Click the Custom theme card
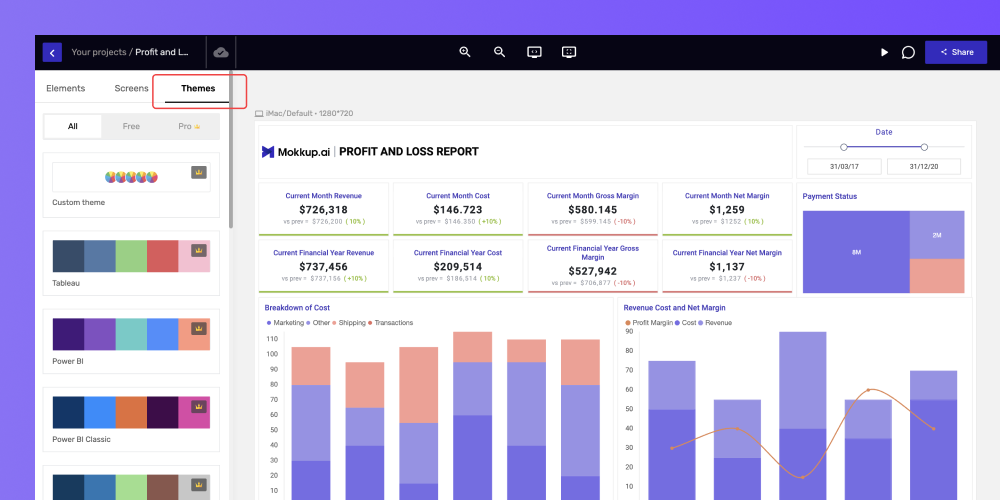Screen dimensions: 1000x500 pos(131,185)
